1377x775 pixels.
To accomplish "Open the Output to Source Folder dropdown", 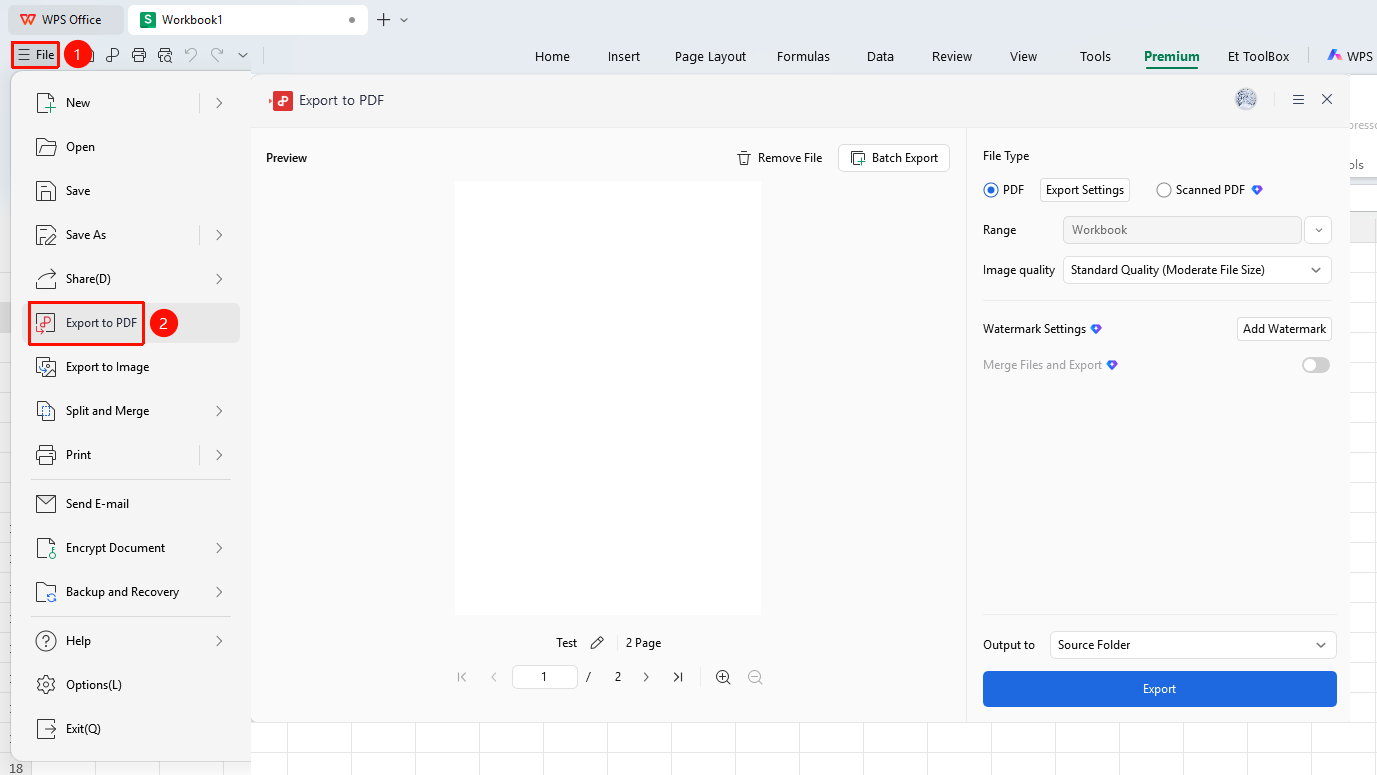I will [1193, 645].
